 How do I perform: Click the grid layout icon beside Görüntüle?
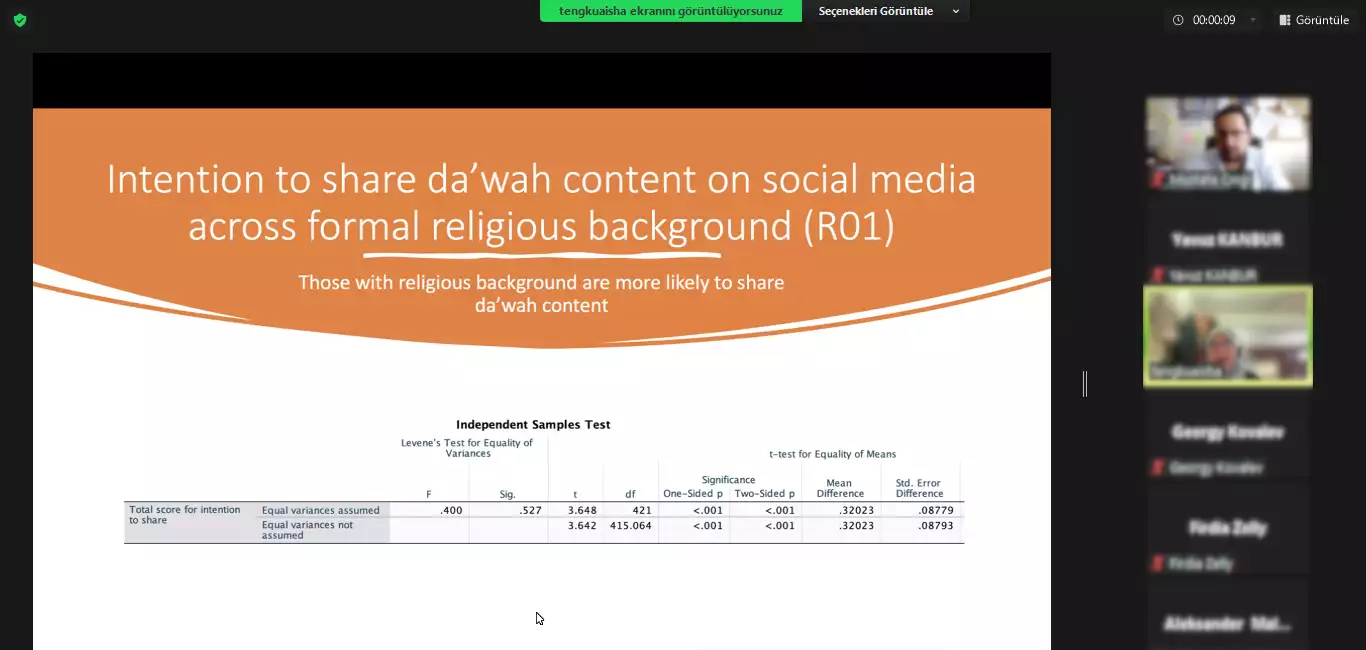click(x=1284, y=20)
